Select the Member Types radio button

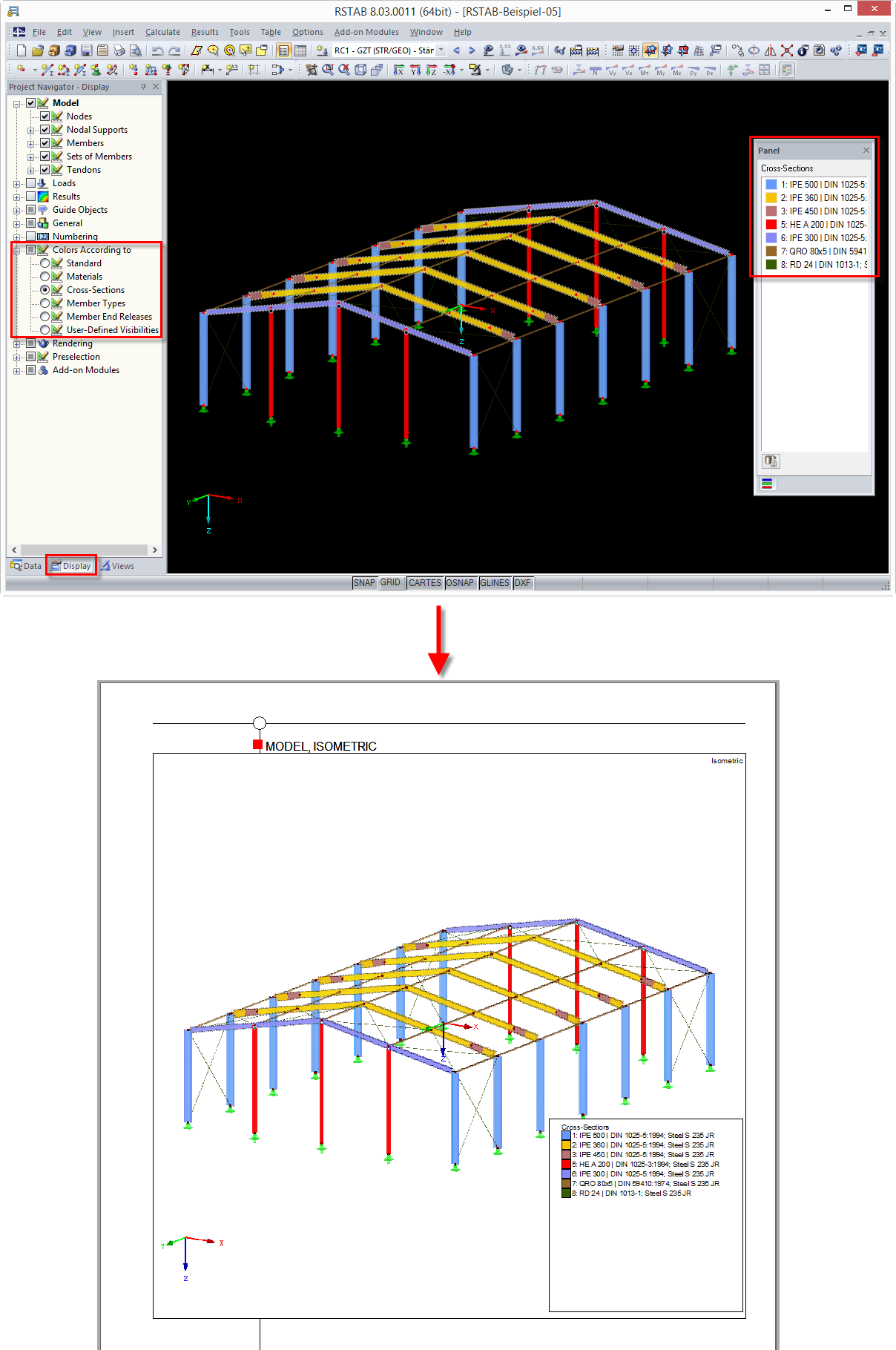click(45, 303)
